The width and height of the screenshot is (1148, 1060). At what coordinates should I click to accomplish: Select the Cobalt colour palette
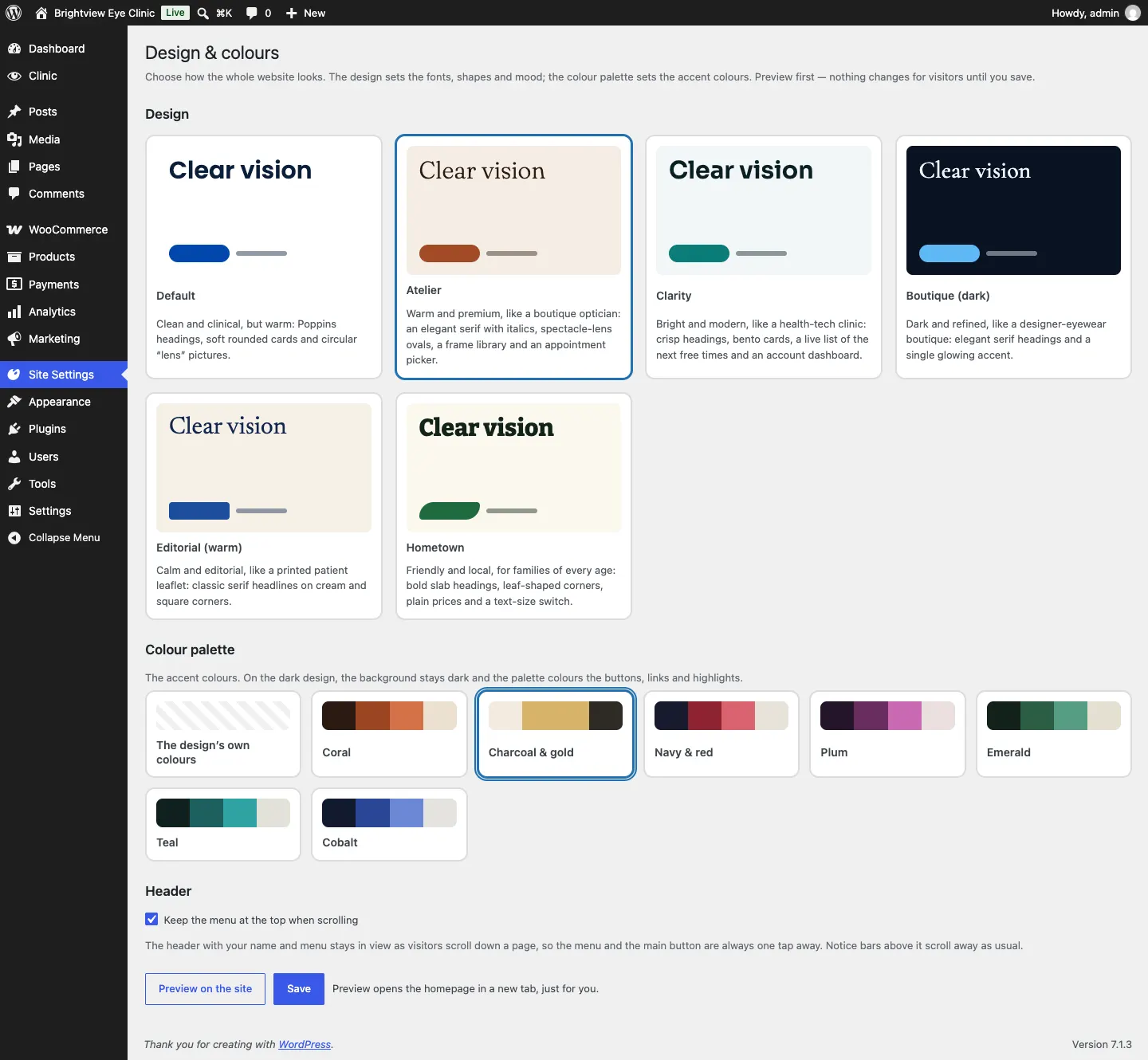tap(389, 825)
